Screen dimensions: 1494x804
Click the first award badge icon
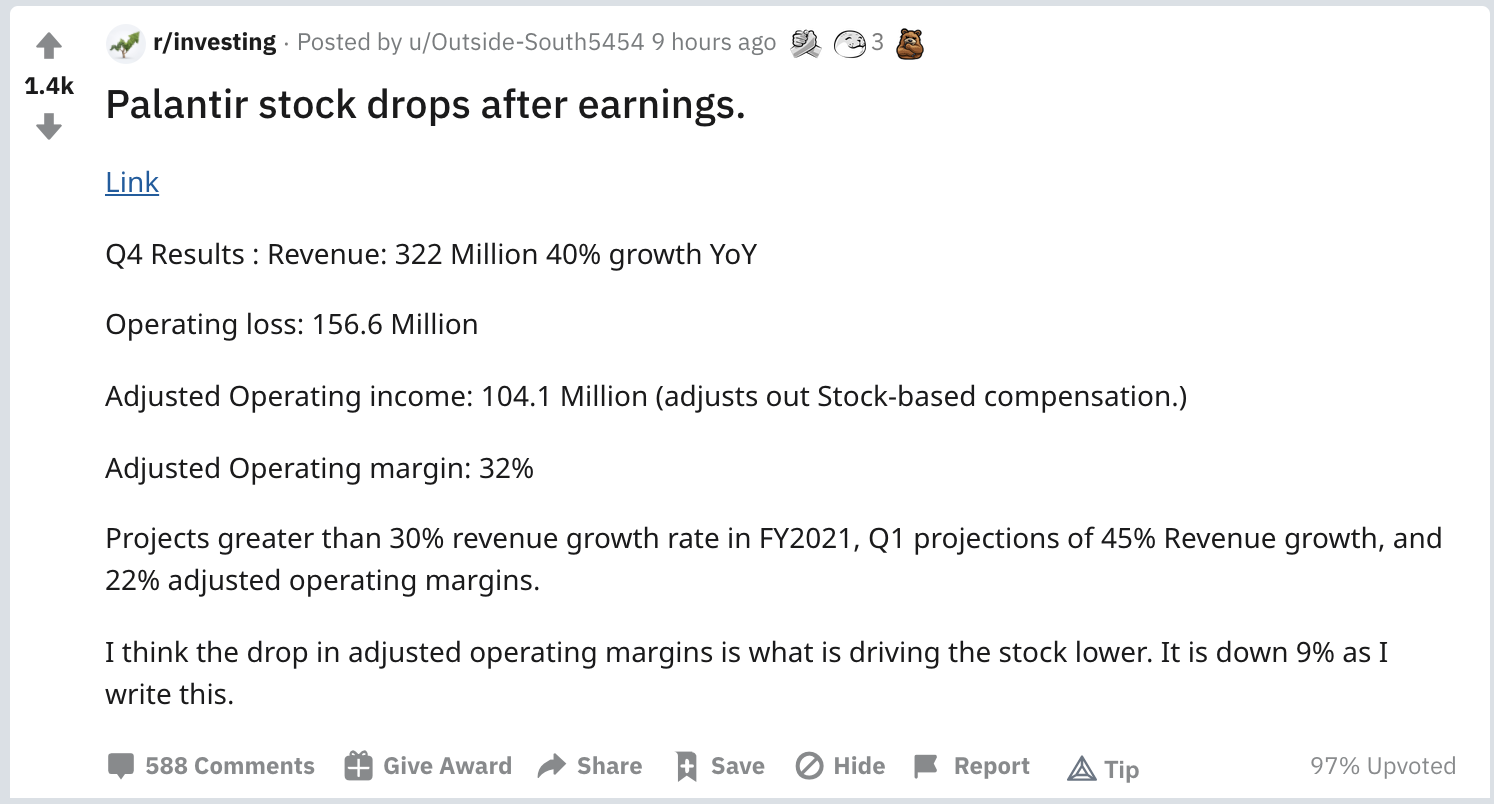(x=805, y=42)
